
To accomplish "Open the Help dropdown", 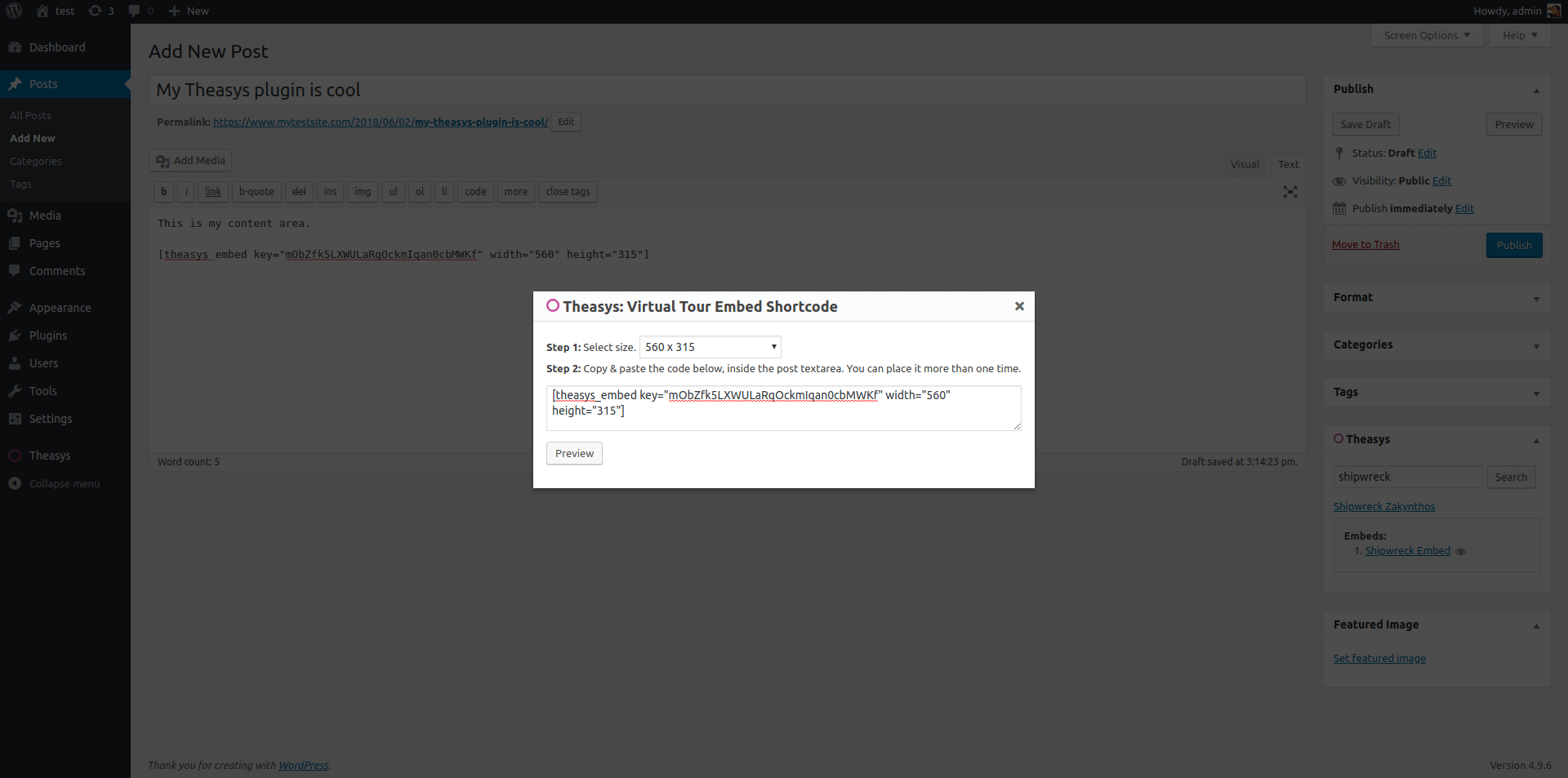I will coord(1520,35).
